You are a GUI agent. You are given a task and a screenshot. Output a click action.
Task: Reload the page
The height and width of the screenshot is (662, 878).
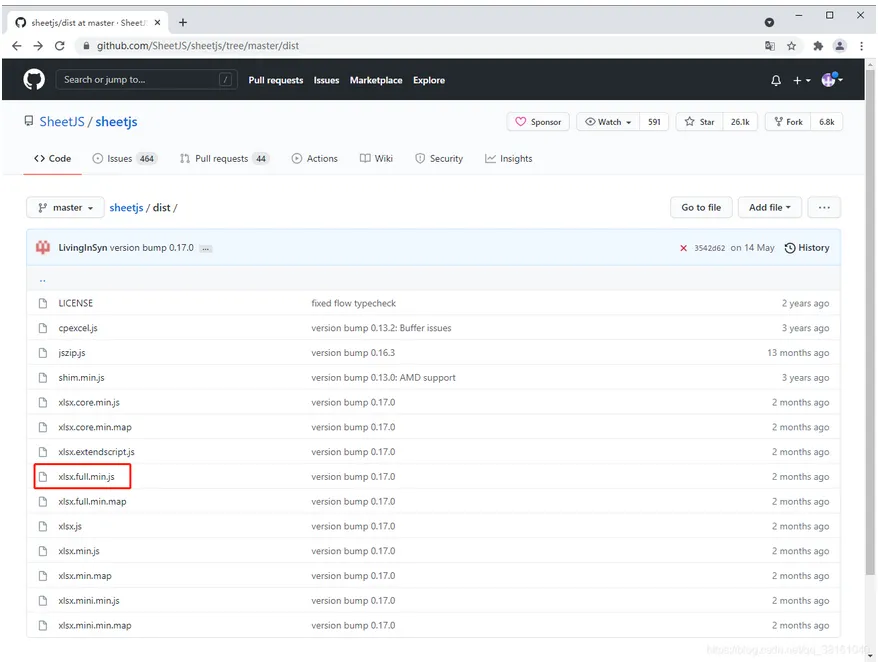[60, 46]
